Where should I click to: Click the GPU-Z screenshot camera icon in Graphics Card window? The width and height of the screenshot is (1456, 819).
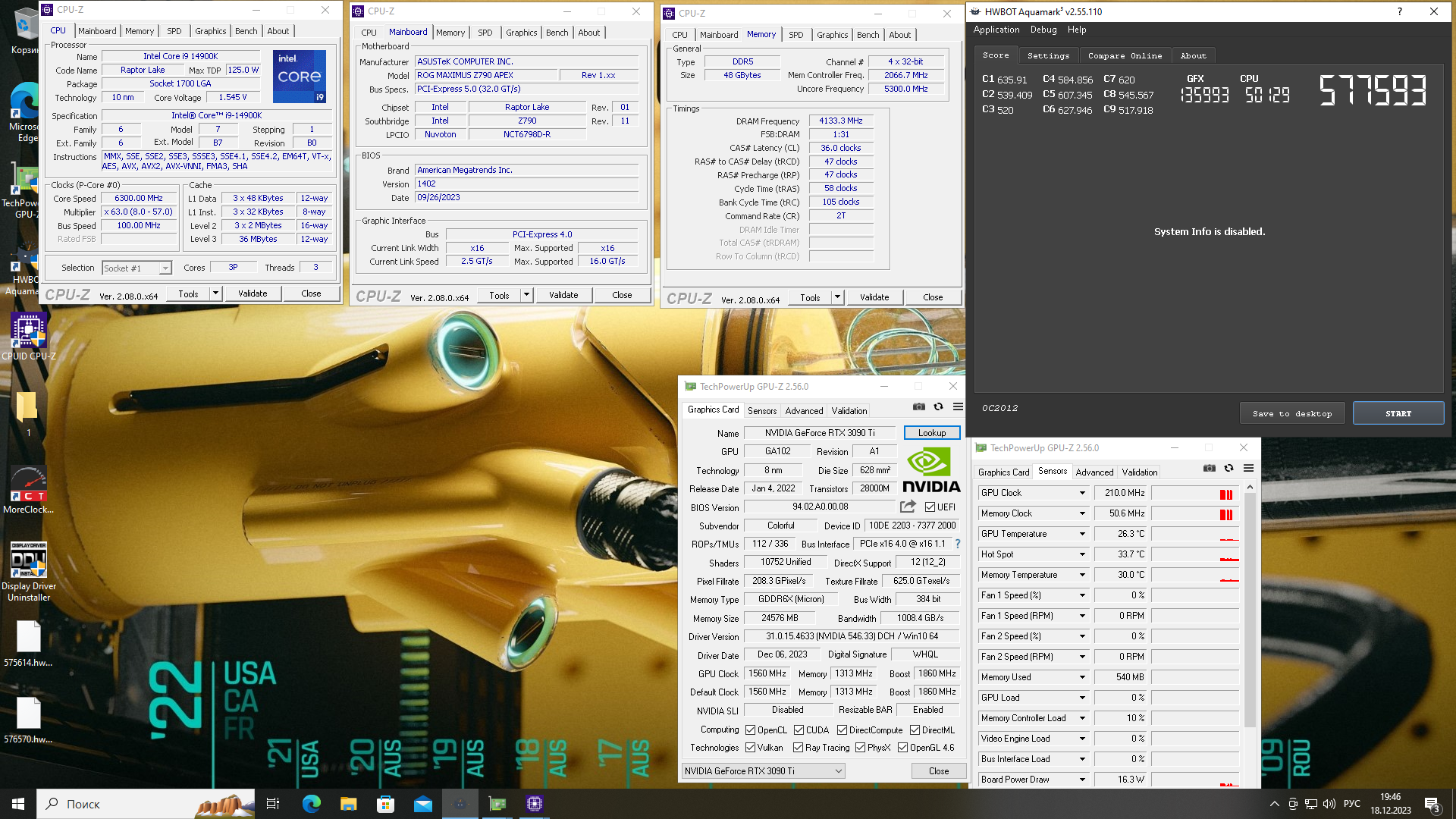(919, 407)
